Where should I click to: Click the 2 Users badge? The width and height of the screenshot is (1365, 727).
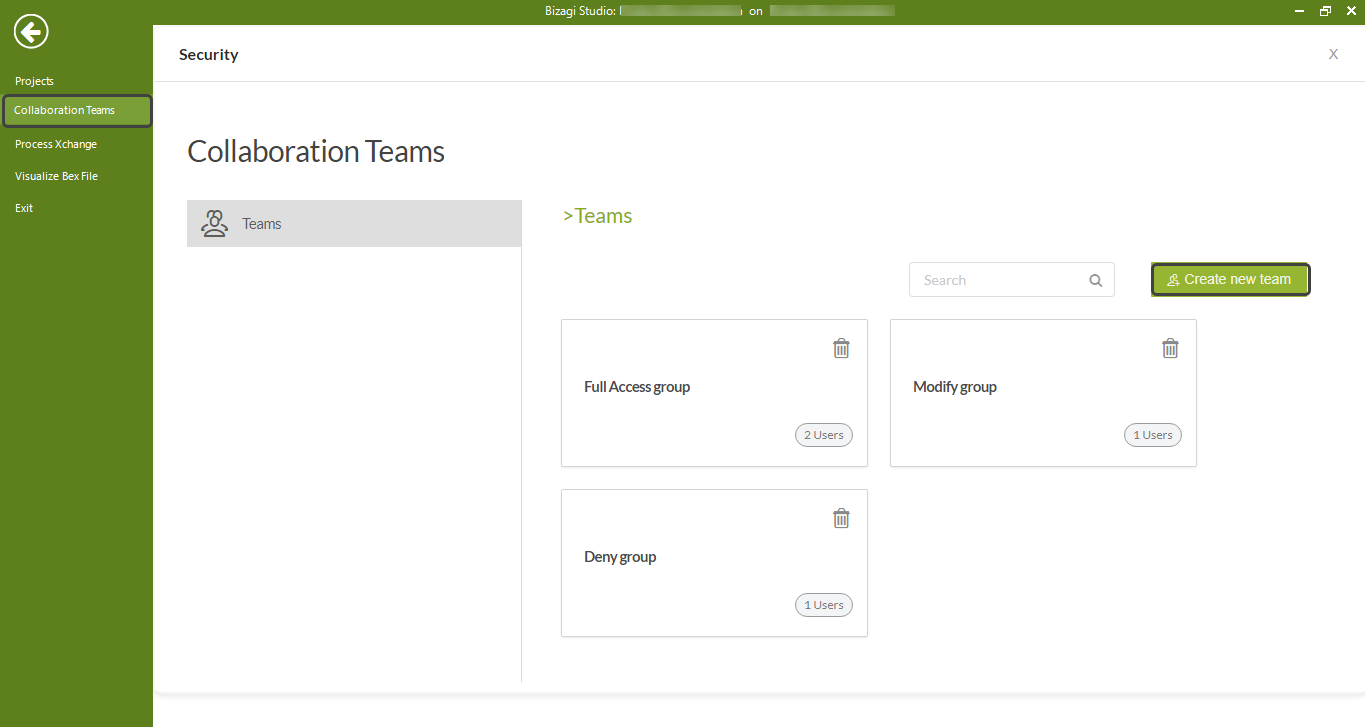tap(824, 435)
